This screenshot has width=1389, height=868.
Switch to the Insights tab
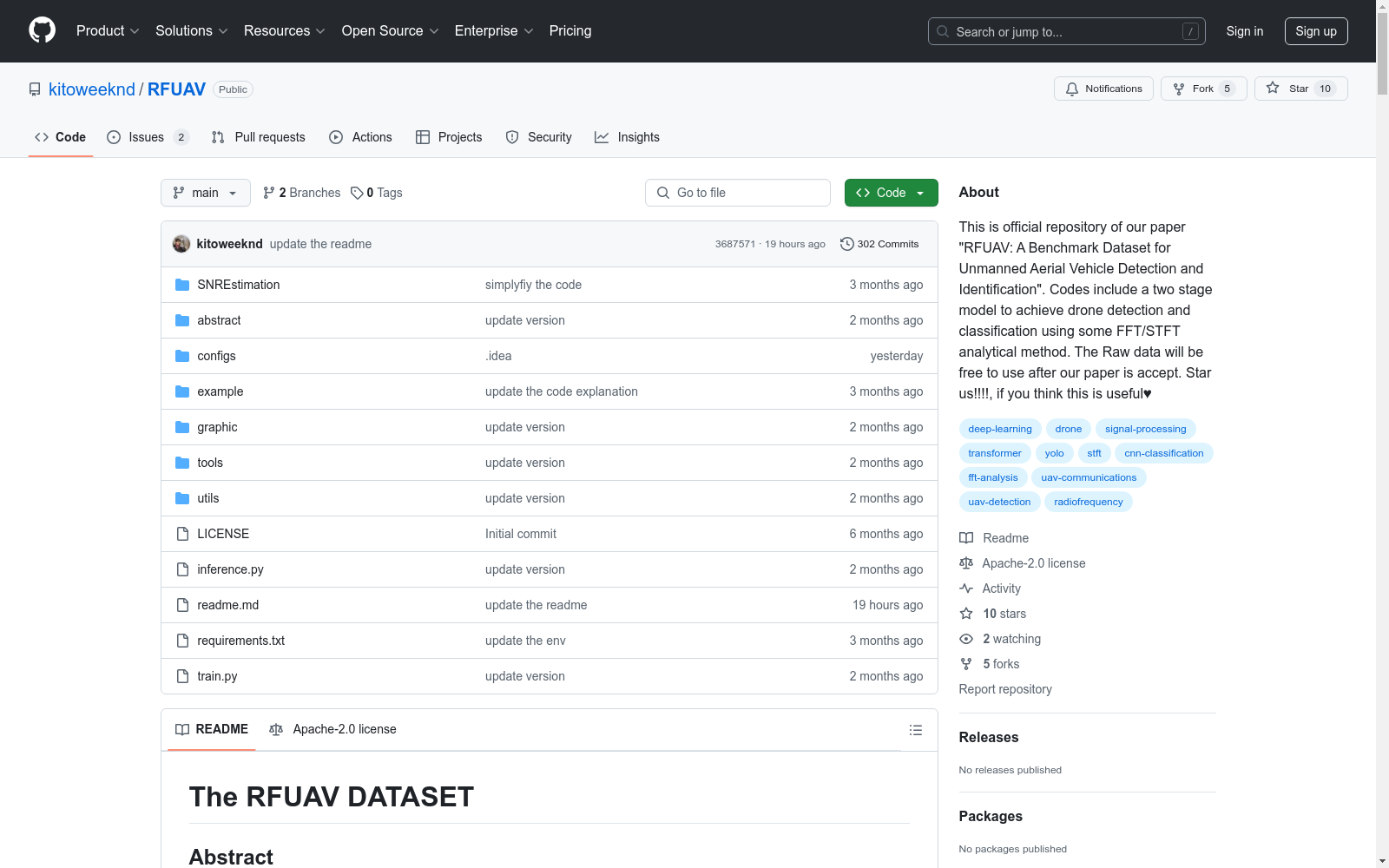(x=627, y=137)
